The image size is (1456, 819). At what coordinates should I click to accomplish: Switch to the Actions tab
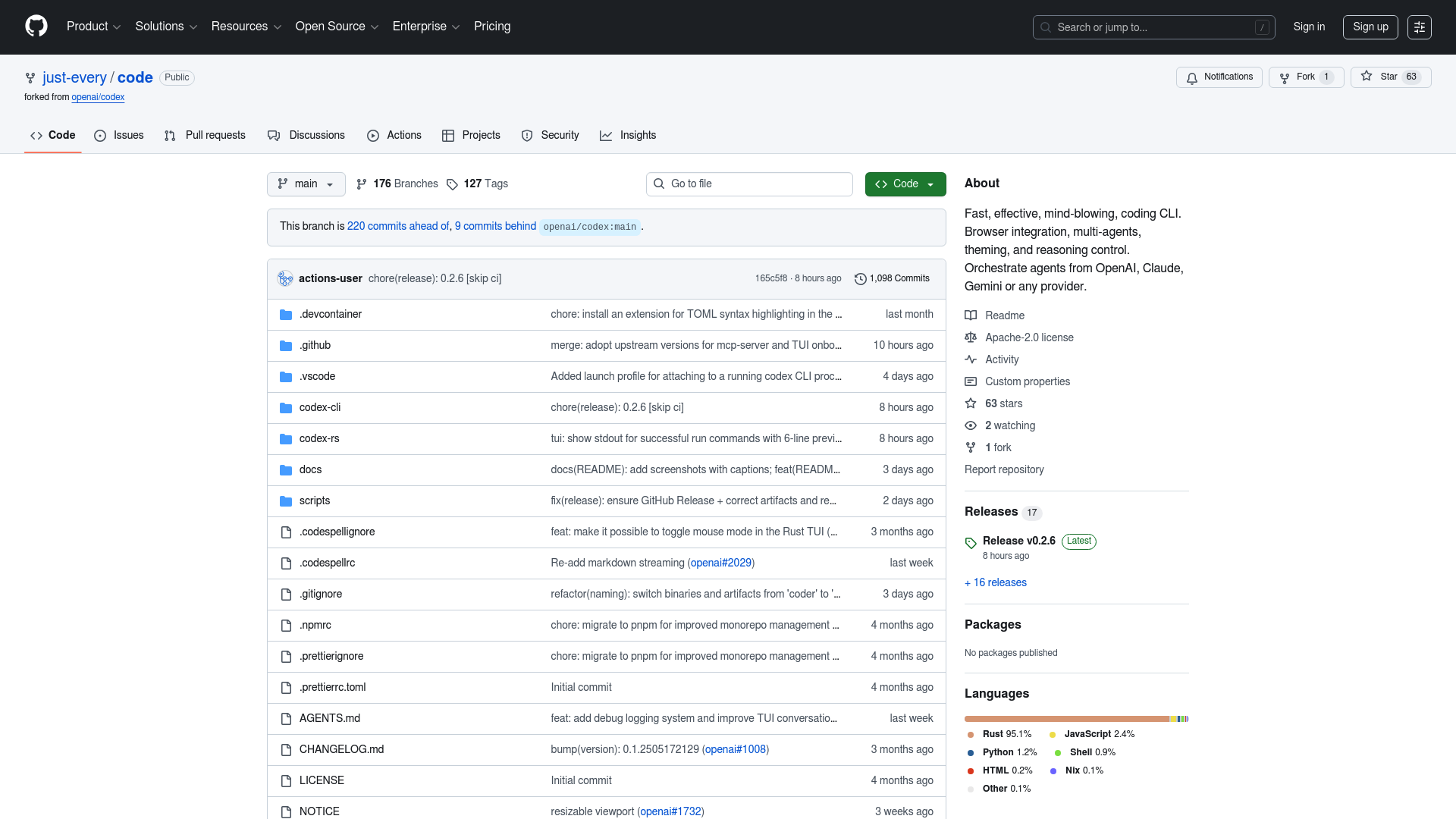394,136
